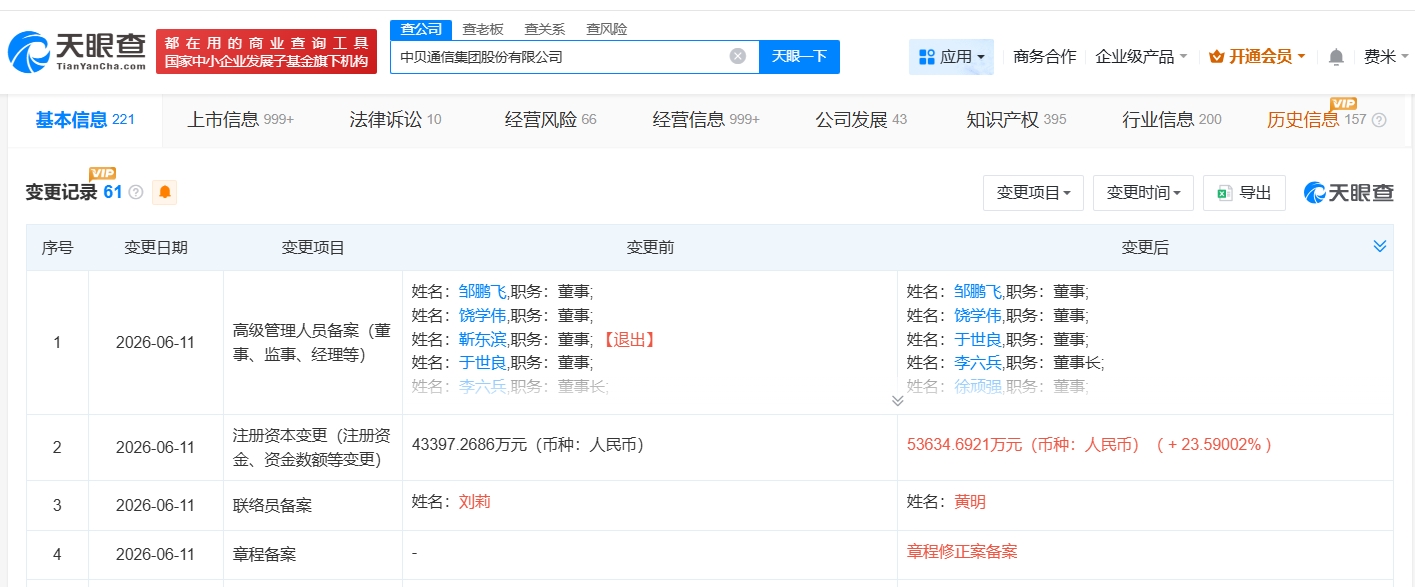1415x587 pixels.
Task: Open 邹鹏飞 link in 变更前 column
Action: [x=483, y=292]
